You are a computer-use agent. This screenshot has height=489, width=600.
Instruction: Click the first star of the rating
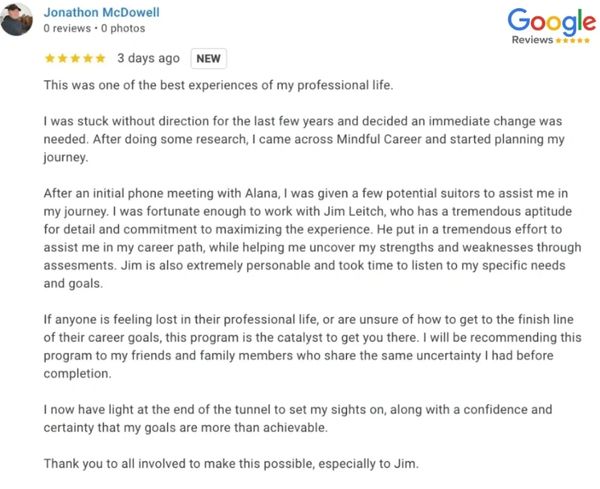coord(49,58)
